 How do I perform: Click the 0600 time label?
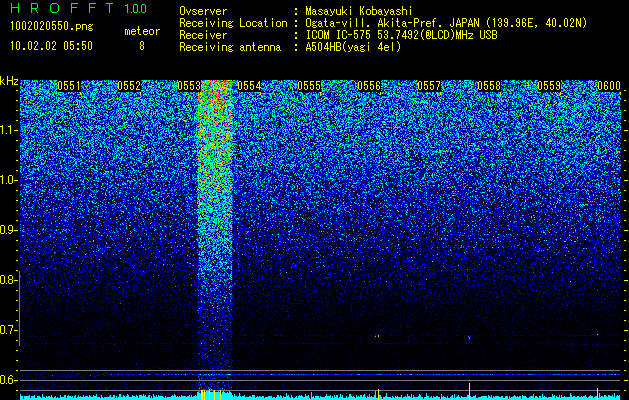tap(609, 86)
